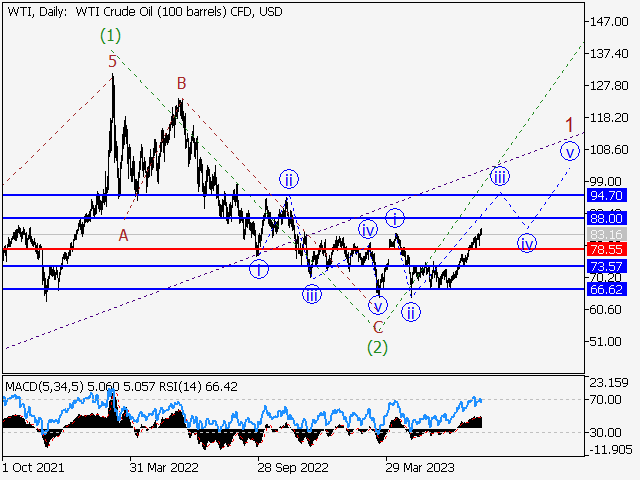Click forecast circled iii label above the 94.70 line
The image size is (640, 480).
click(500, 176)
